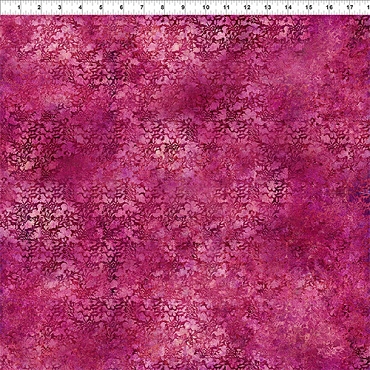Click number 6 on the top ruler
370x370 pixels.
click(121, 7)
